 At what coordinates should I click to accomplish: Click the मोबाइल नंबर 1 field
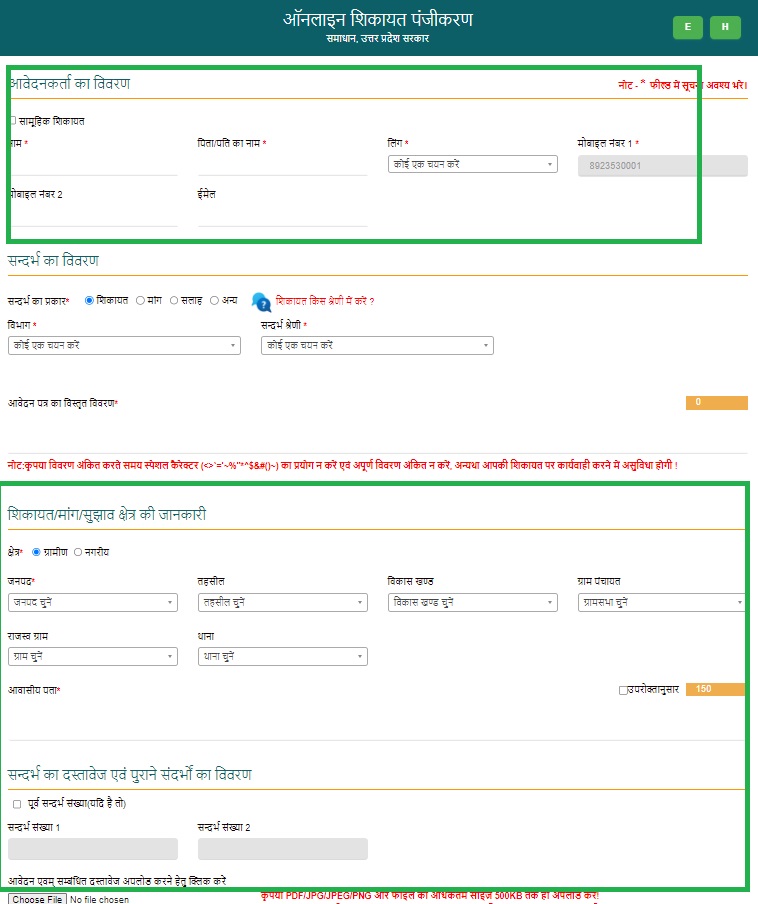tap(662, 166)
